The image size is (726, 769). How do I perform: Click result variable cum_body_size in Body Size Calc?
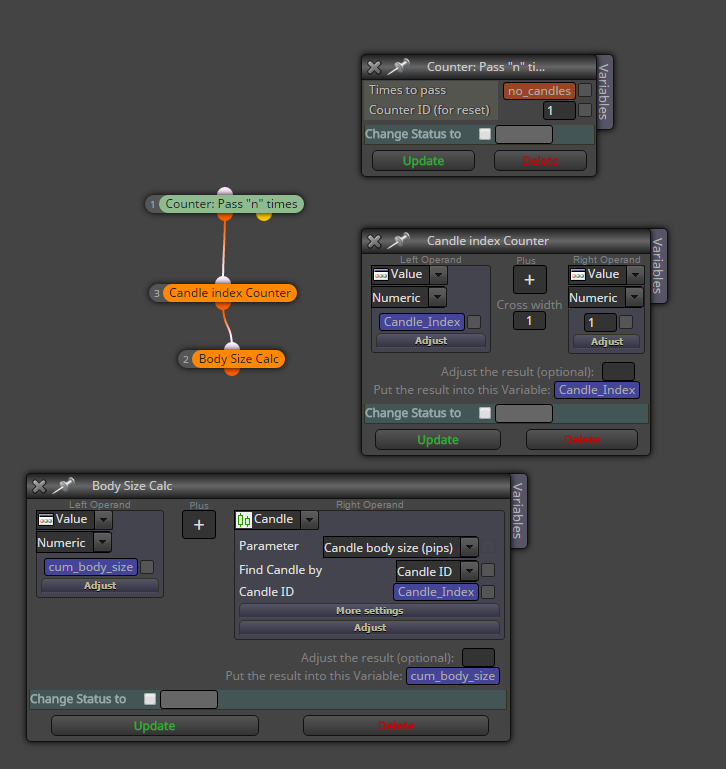click(x=453, y=676)
